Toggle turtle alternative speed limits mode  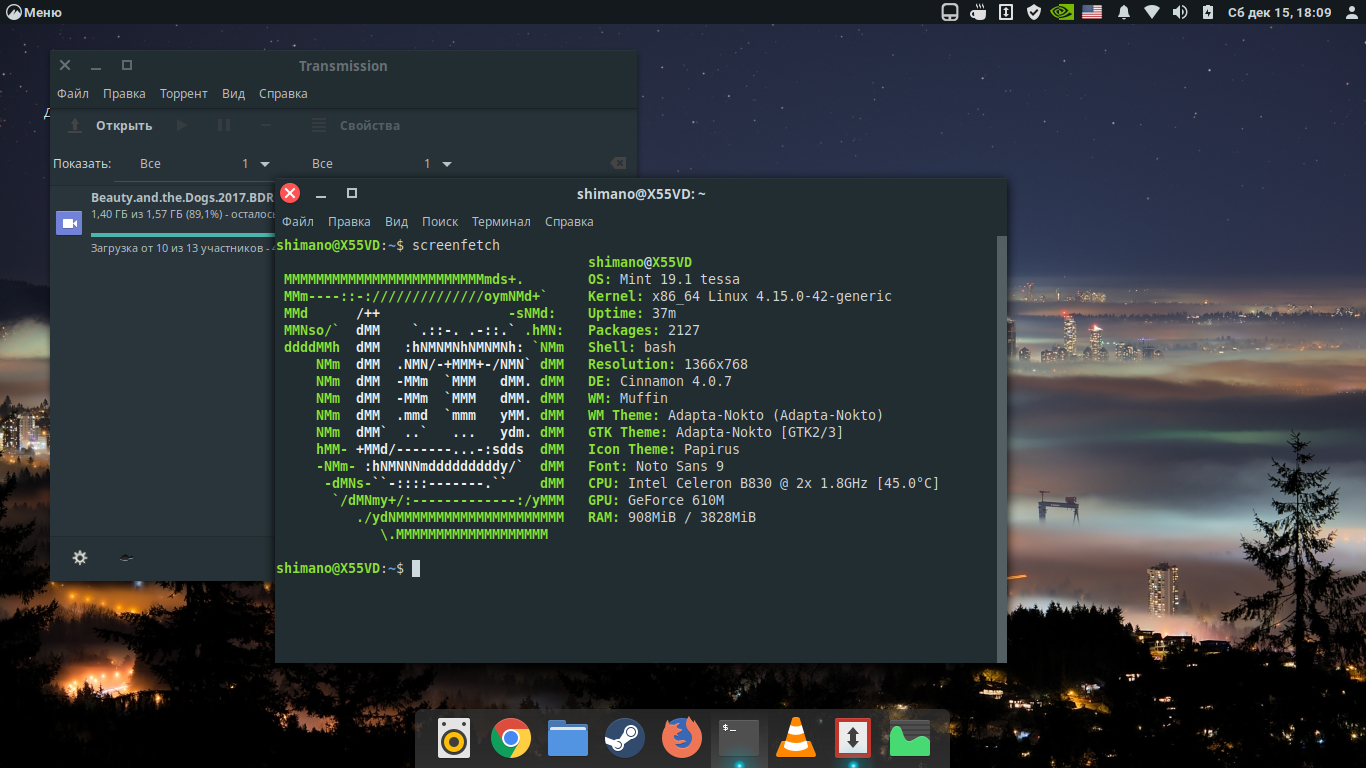[x=126, y=558]
